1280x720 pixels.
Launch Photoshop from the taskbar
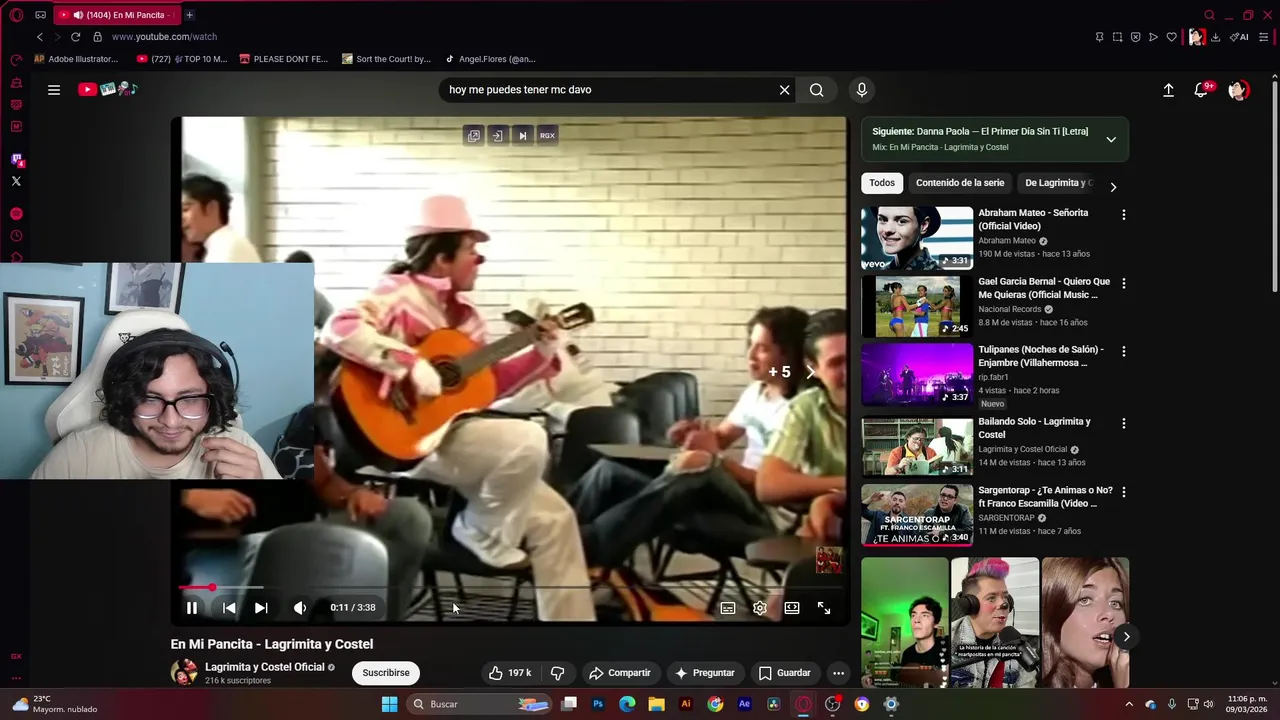point(598,704)
